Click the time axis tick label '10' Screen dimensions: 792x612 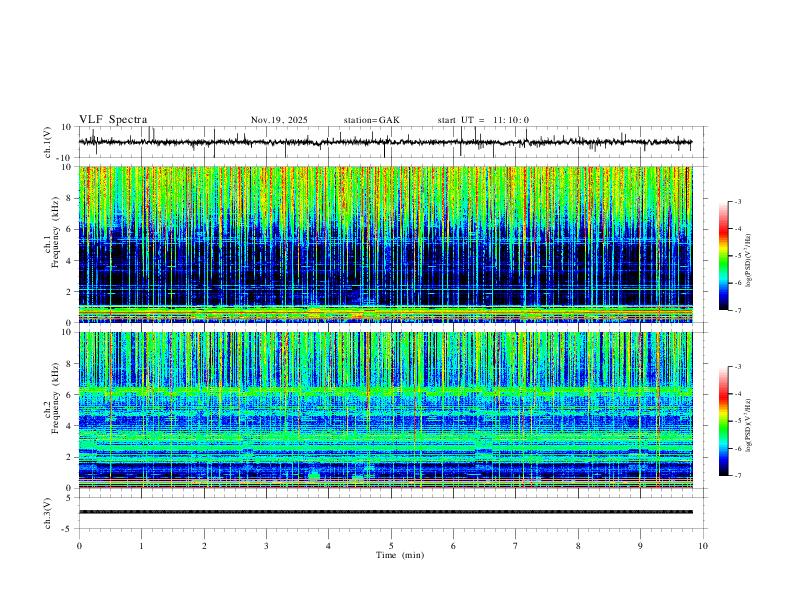coord(703,546)
